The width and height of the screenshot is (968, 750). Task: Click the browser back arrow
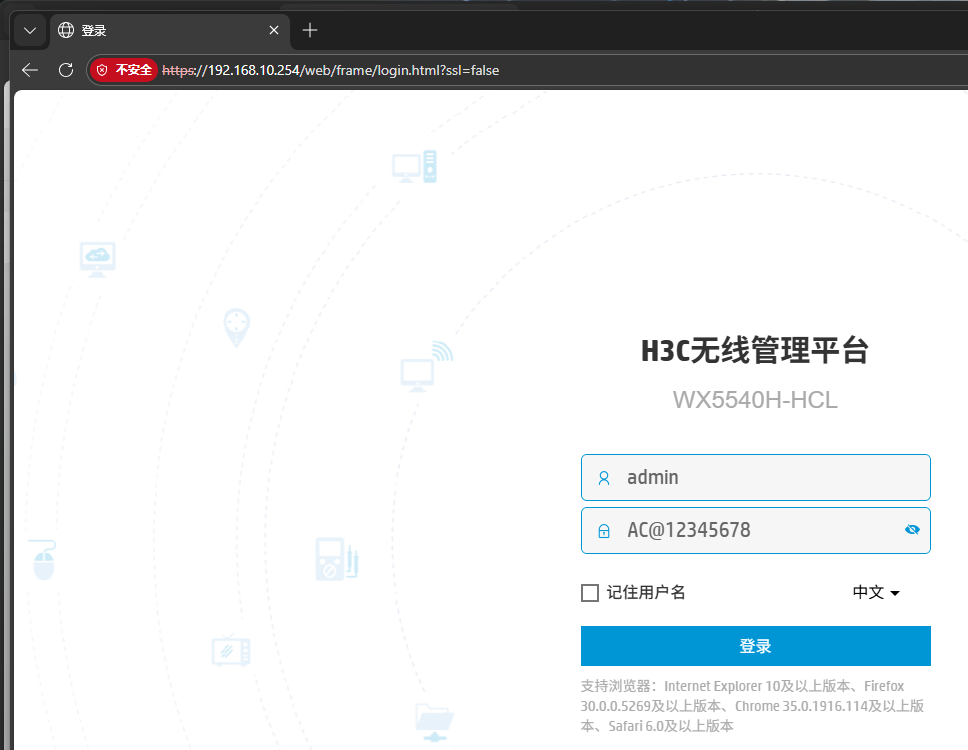pos(30,70)
